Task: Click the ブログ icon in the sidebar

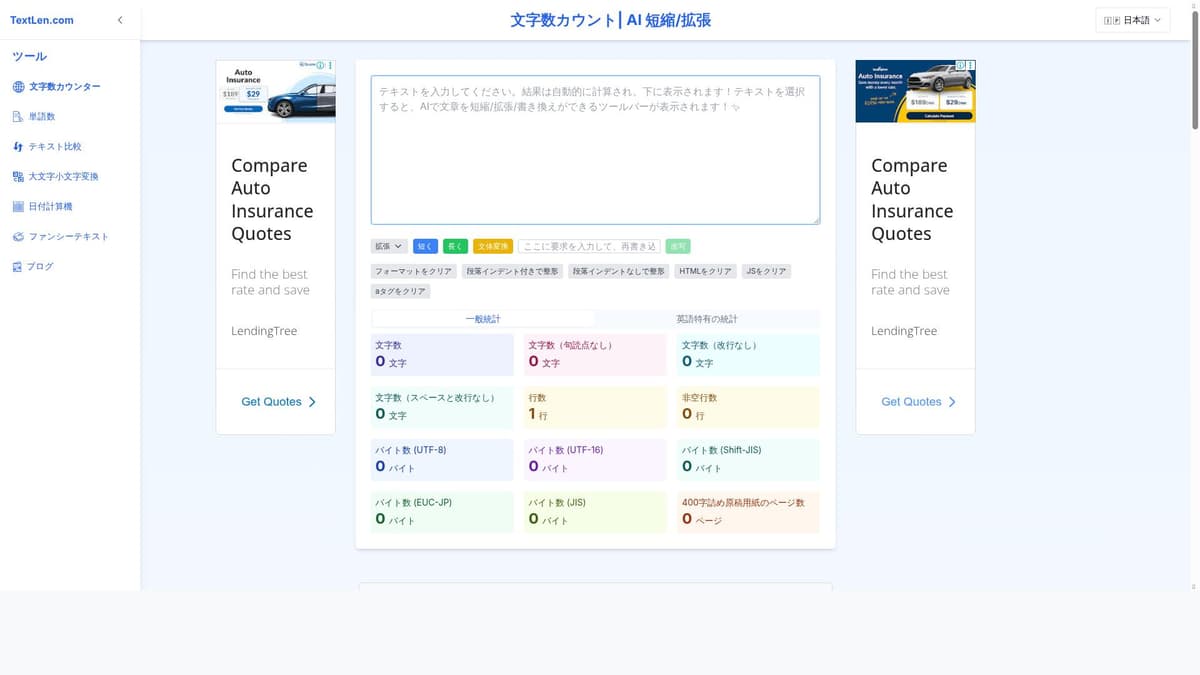Action: [18, 267]
